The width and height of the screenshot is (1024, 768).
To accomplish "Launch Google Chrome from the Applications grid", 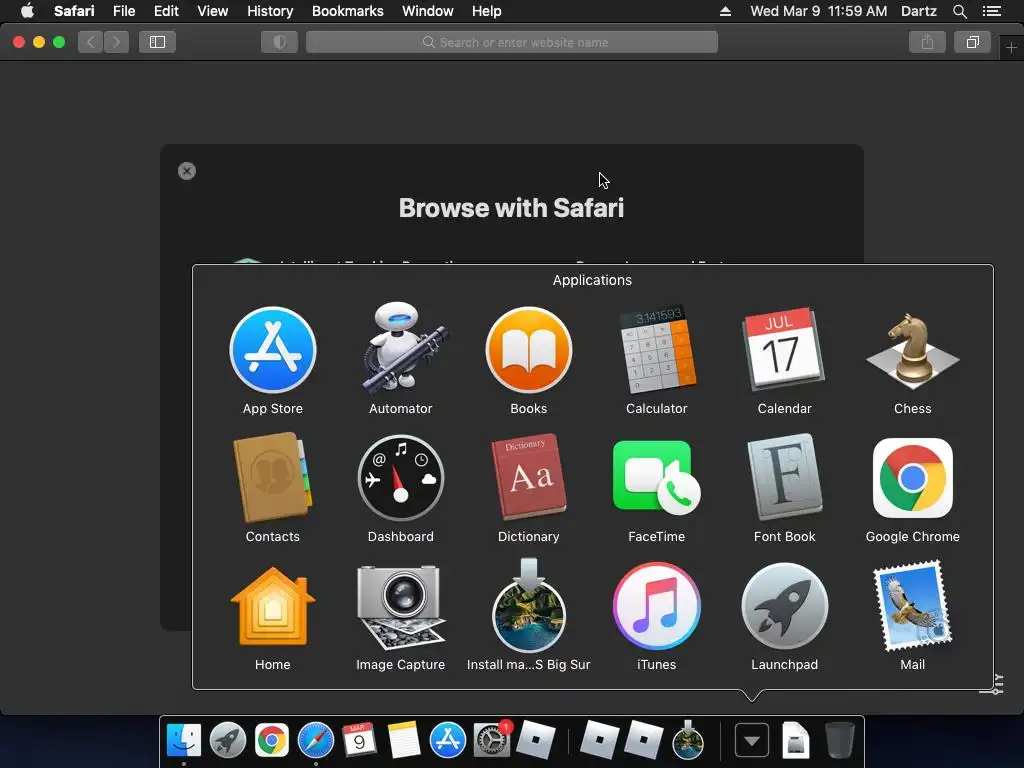I will (912, 478).
